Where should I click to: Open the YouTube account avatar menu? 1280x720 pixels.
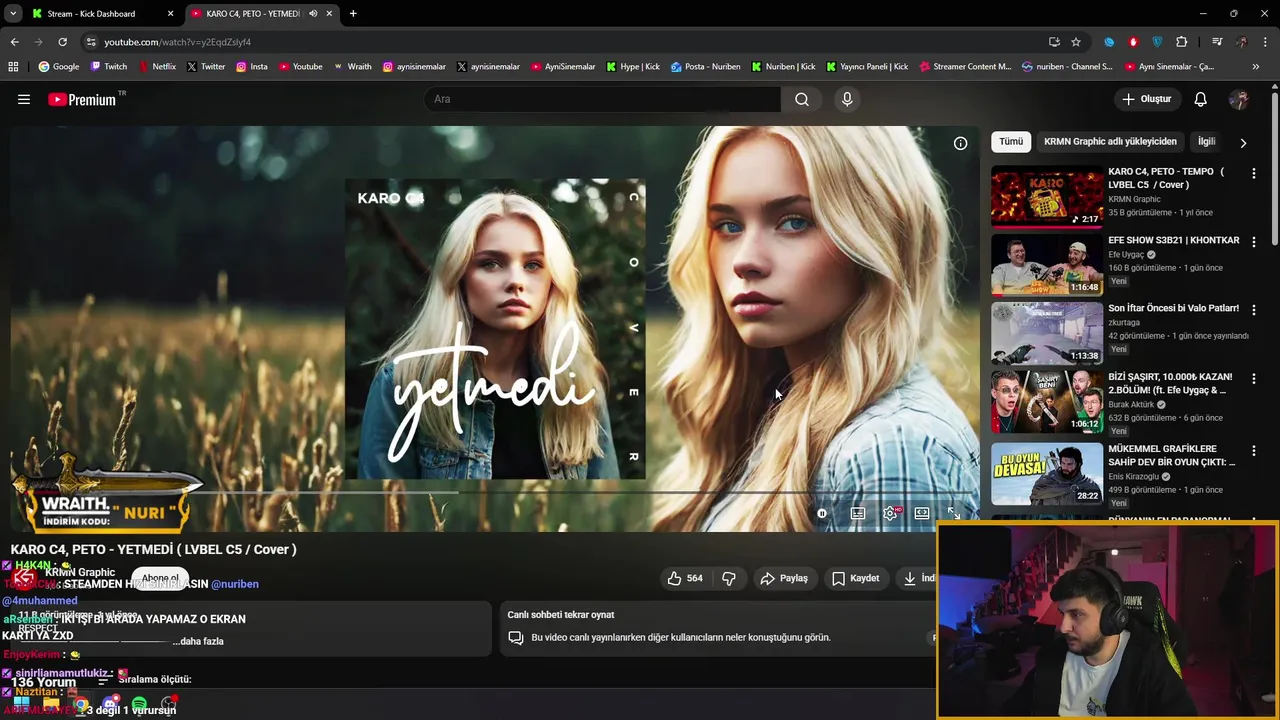(x=1239, y=99)
